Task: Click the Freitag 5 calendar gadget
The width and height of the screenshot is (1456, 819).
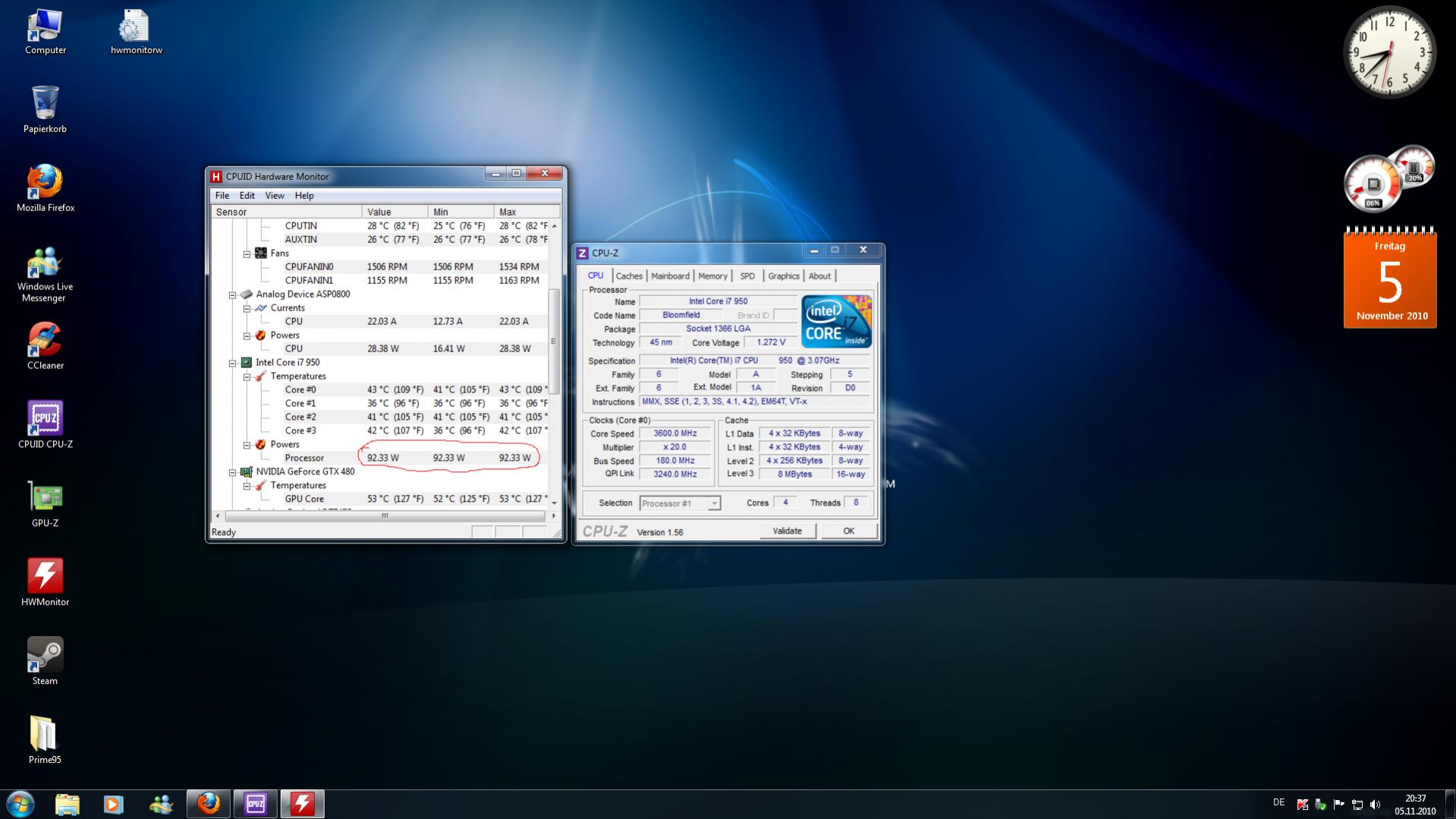Action: (x=1390, y=279)
